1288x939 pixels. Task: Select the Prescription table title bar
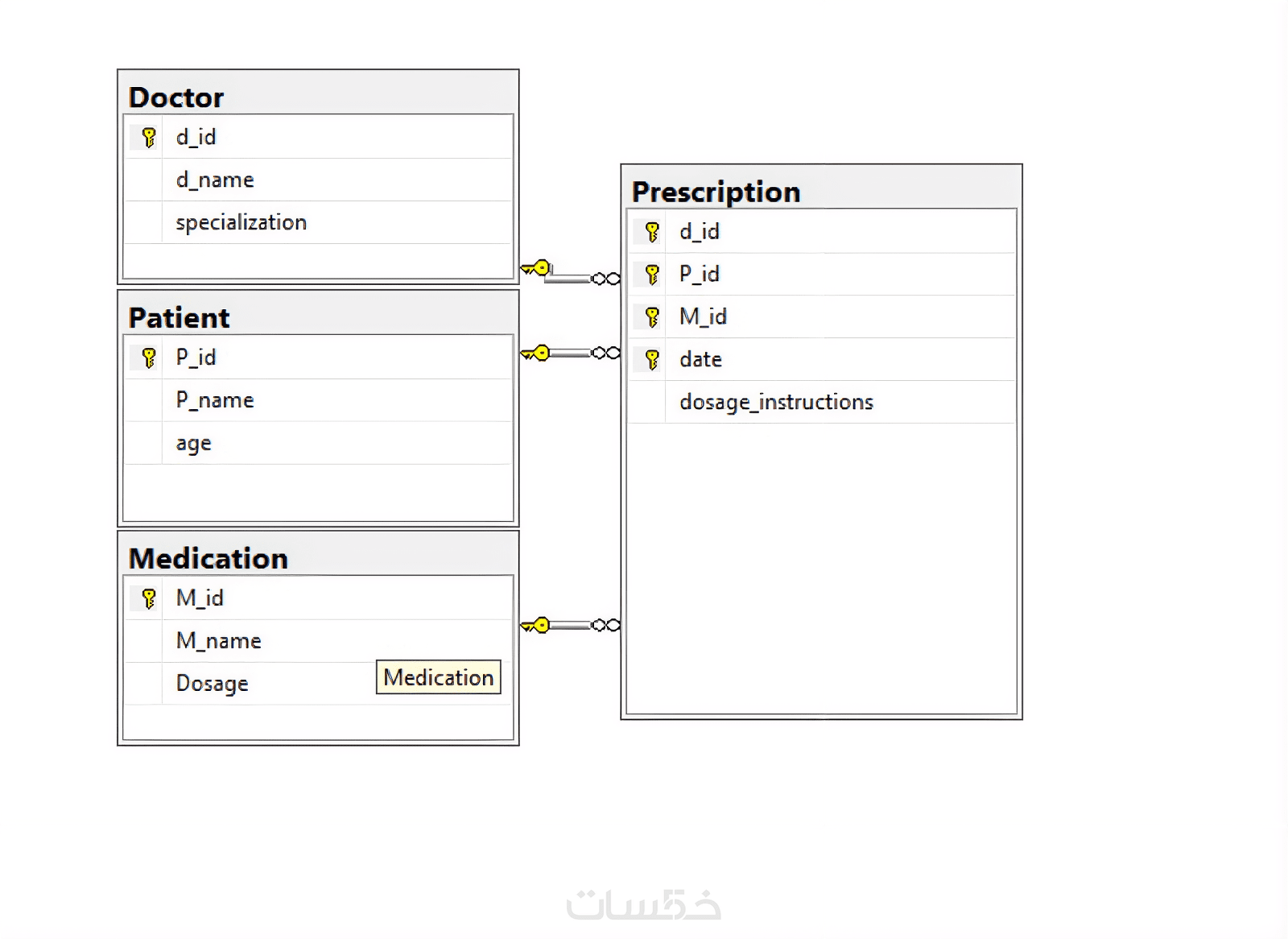821,192
